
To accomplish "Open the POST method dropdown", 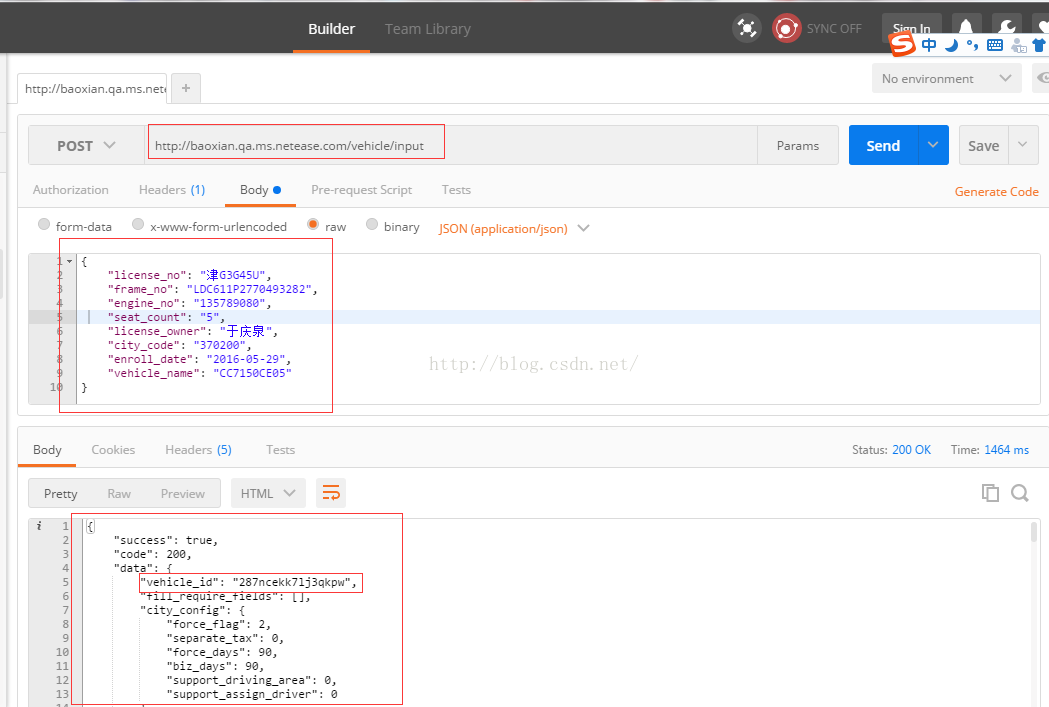I will [x=86, y=145].
